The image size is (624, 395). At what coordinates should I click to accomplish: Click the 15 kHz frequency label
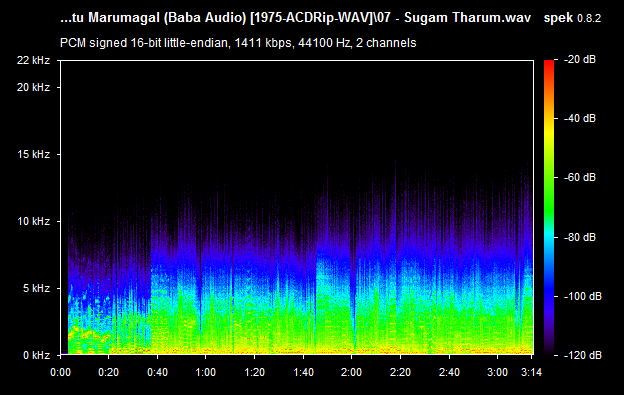click(33, 154)
